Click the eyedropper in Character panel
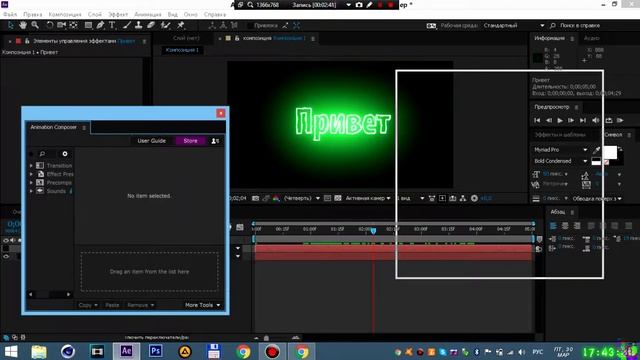 (596, 150)
